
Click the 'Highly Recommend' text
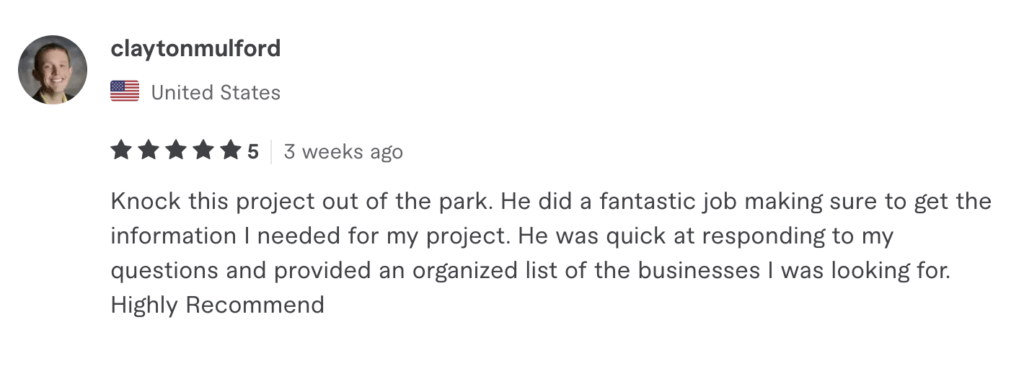(x=217, y=305)
